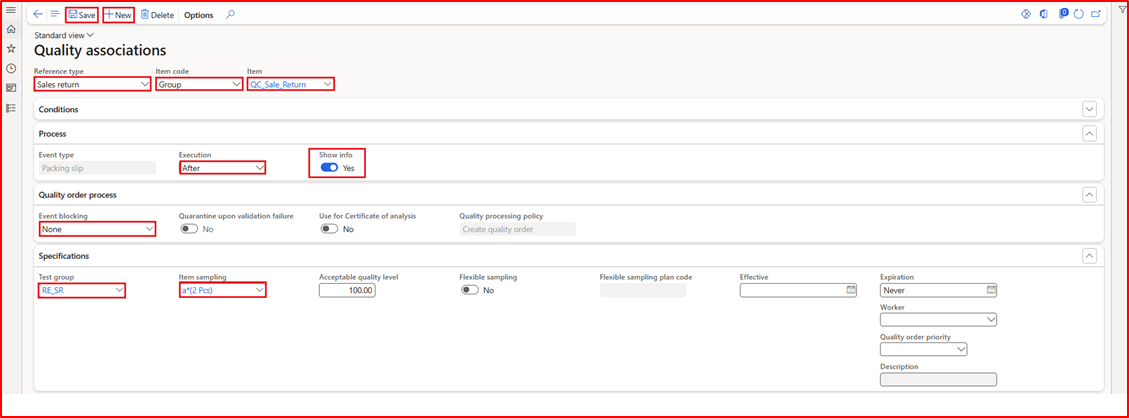The height and width of the screenshot is (418, 1129).
Task: Open Recent clock icon in sidebar
Action: tap(11, 68)
